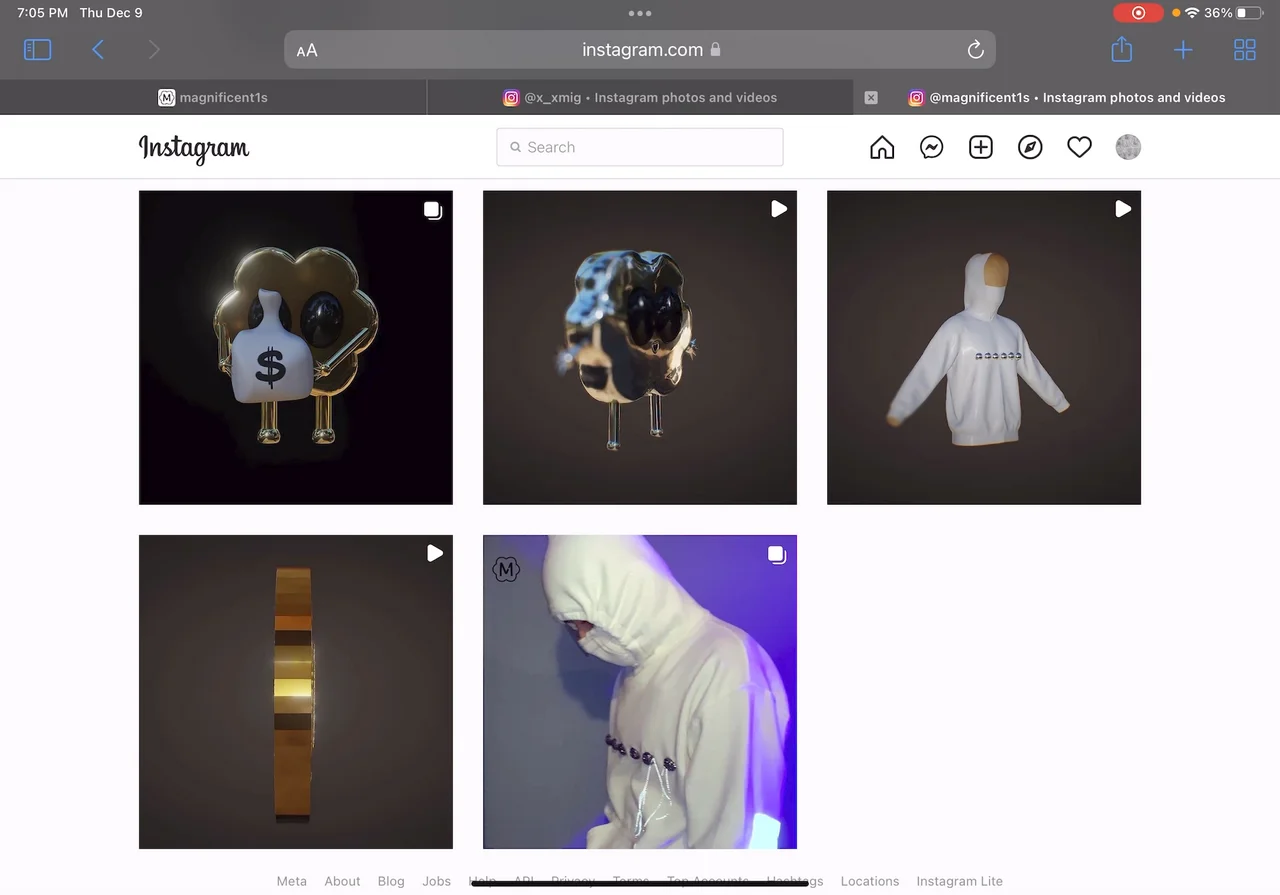The height and width of the screenshot is (895, 1280).
Task: Open the money bag character post
Action: [296, 348]
